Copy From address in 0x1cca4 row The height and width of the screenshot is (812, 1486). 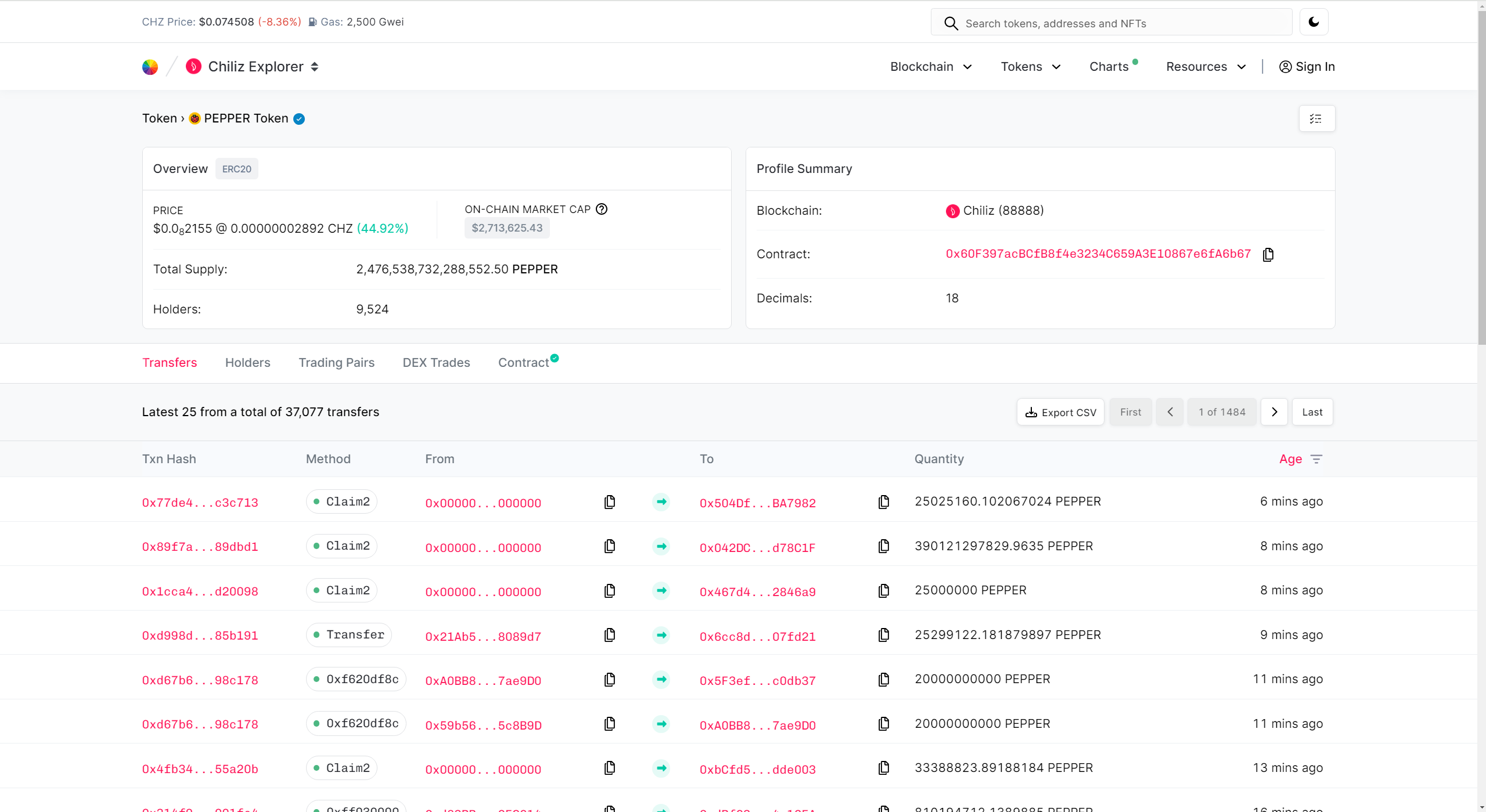tap(610, 591)
